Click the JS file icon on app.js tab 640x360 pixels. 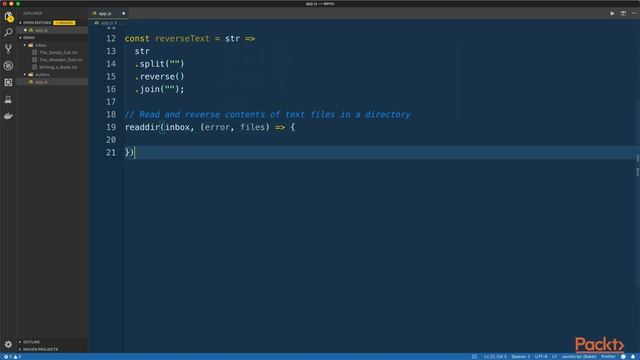tap(95, 13)
